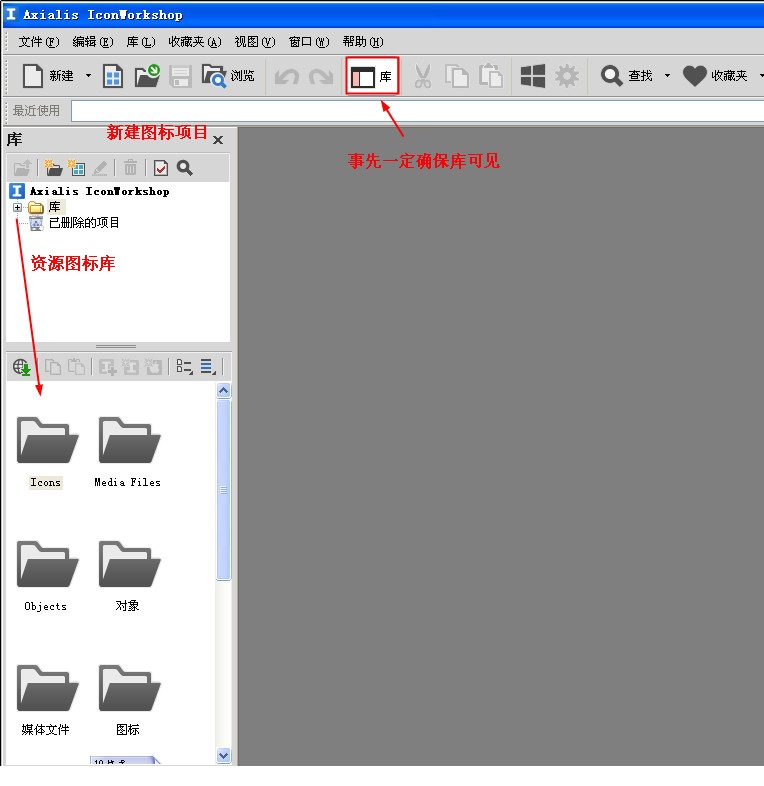764x786 pixels.
Task: Click the paste icon in lower library toolbar
Action: pos(76,367)
